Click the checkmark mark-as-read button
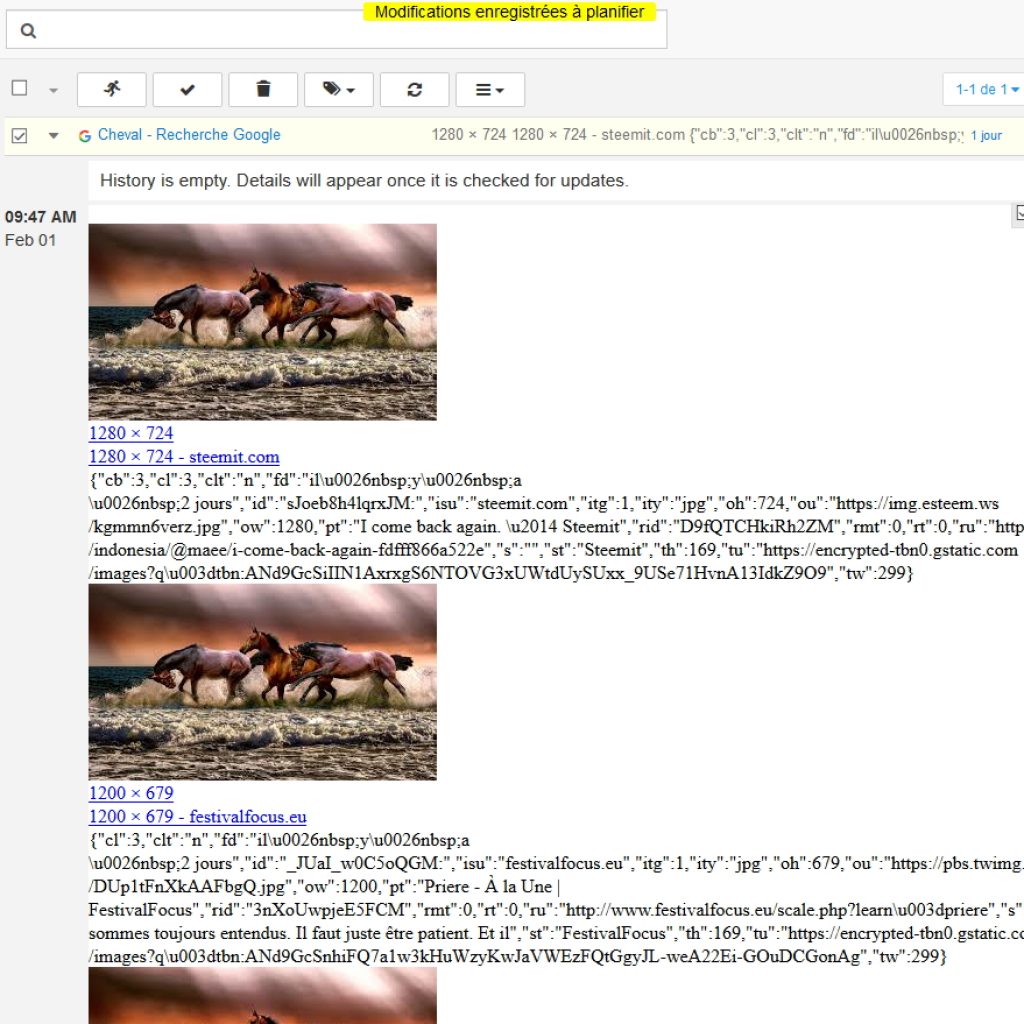Viewport: 1024px width, 1024px height. 187,89
